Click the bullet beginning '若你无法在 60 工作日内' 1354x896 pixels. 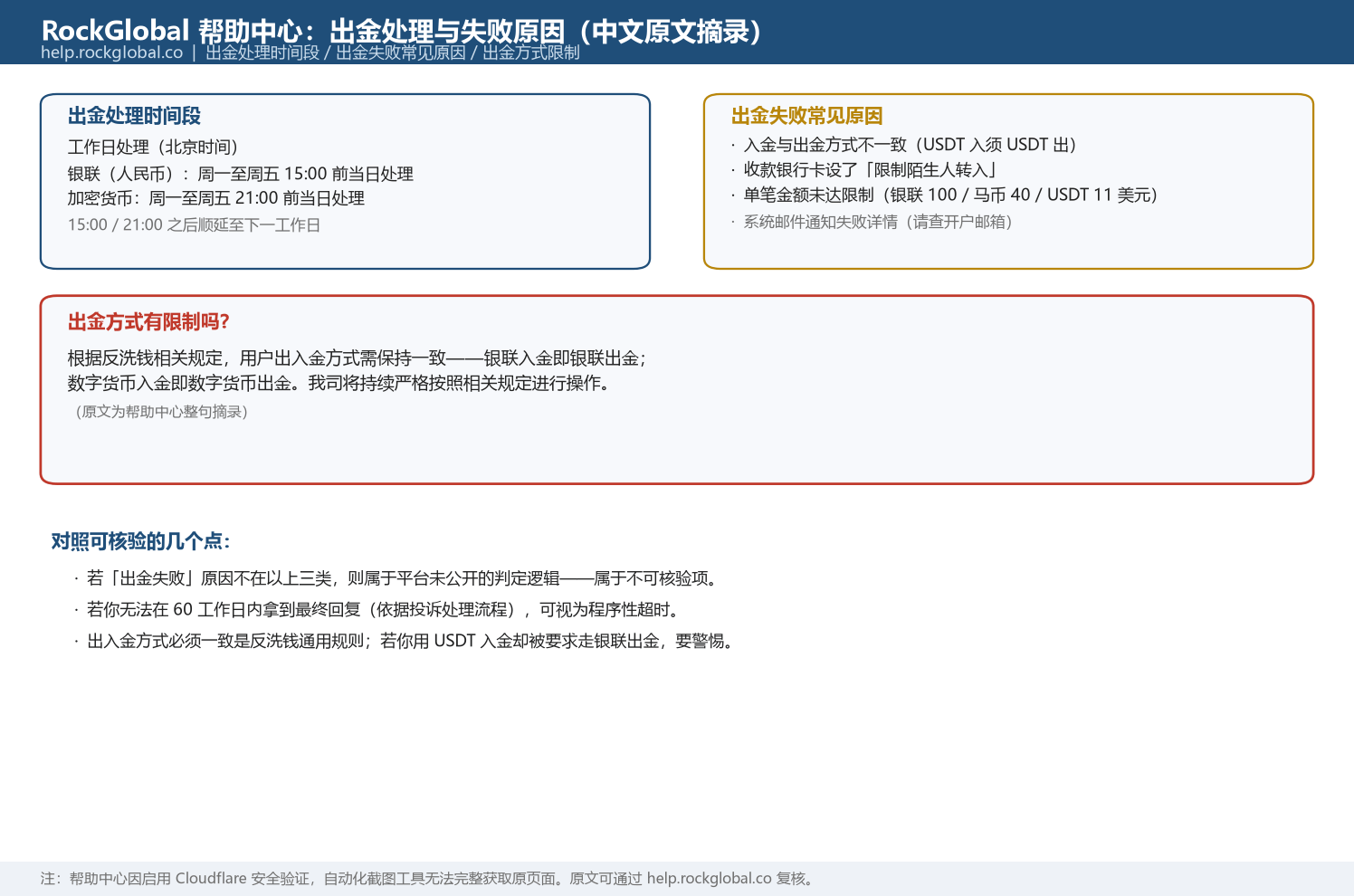coord(379,609)
